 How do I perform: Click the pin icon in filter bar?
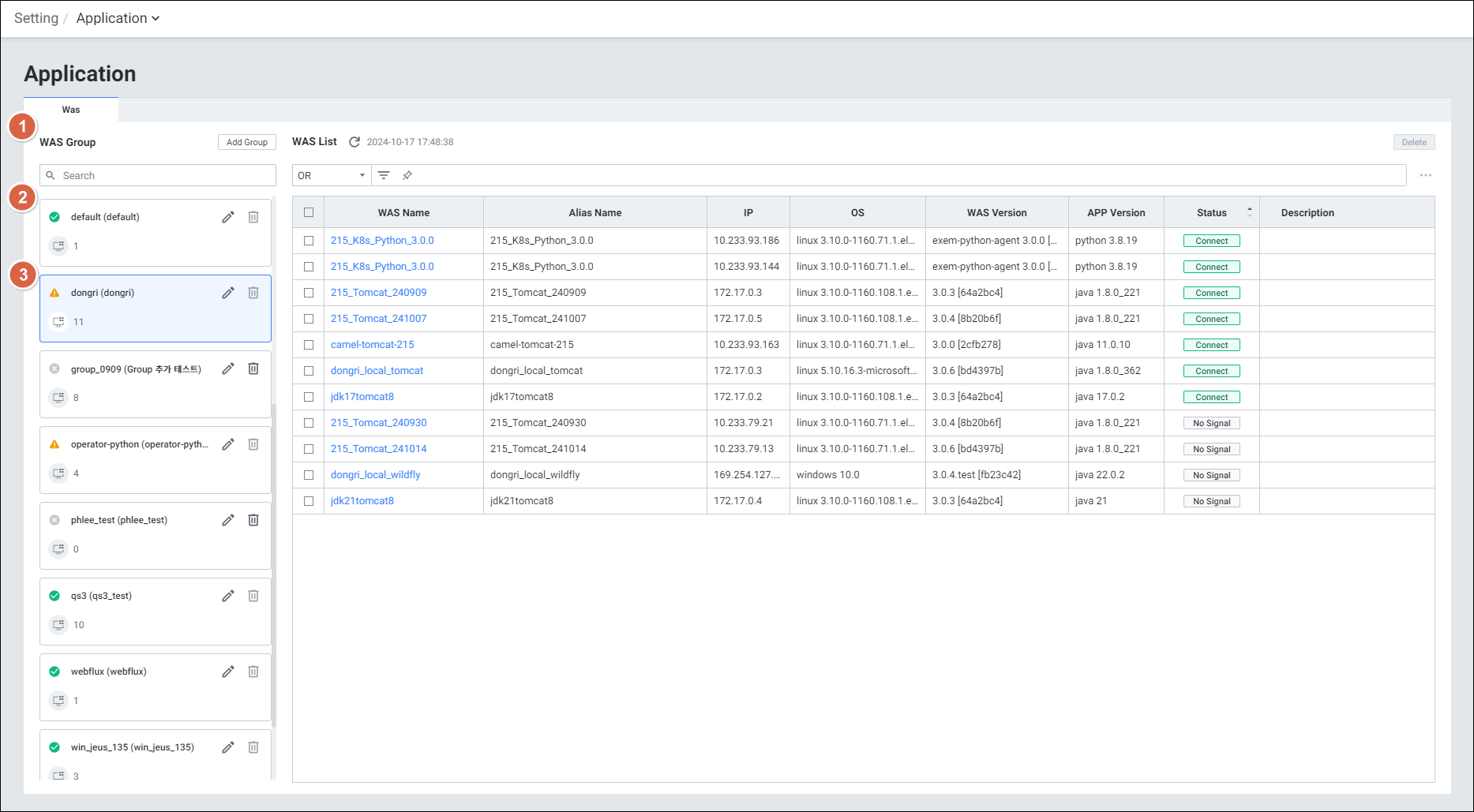click(407, 175)
